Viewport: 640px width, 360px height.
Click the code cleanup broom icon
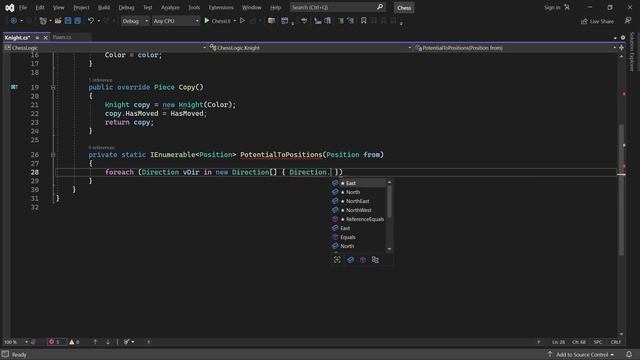click(127, 342)
